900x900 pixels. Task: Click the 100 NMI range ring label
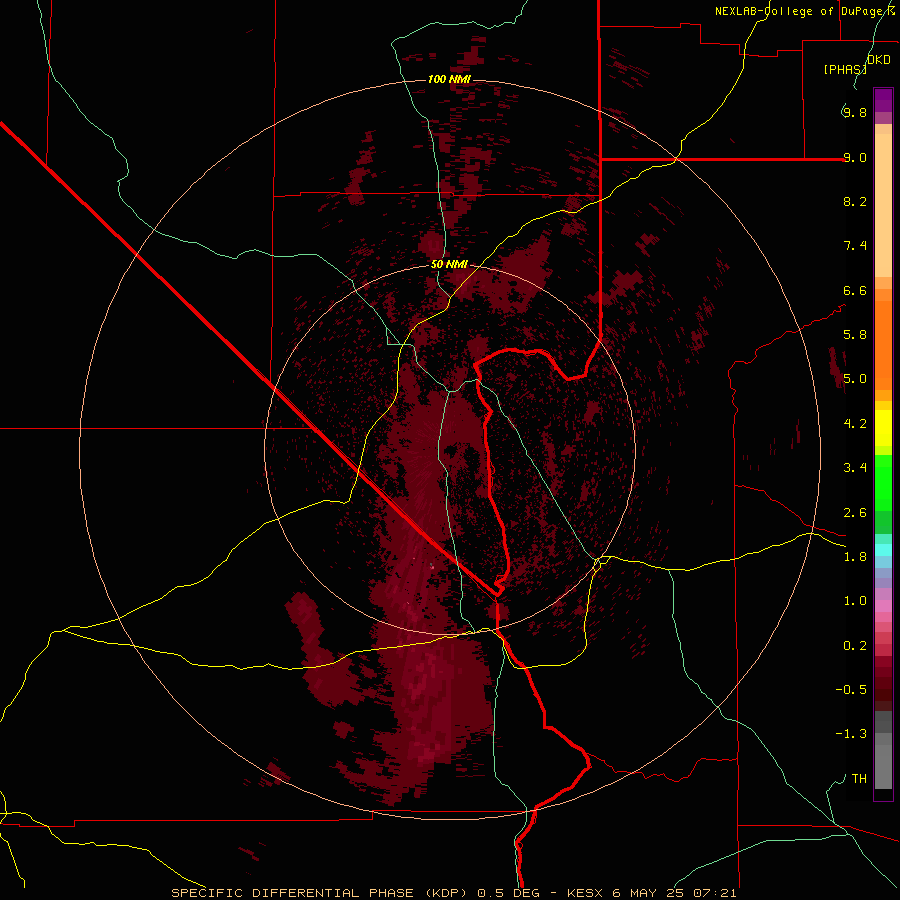pos(449,79)
